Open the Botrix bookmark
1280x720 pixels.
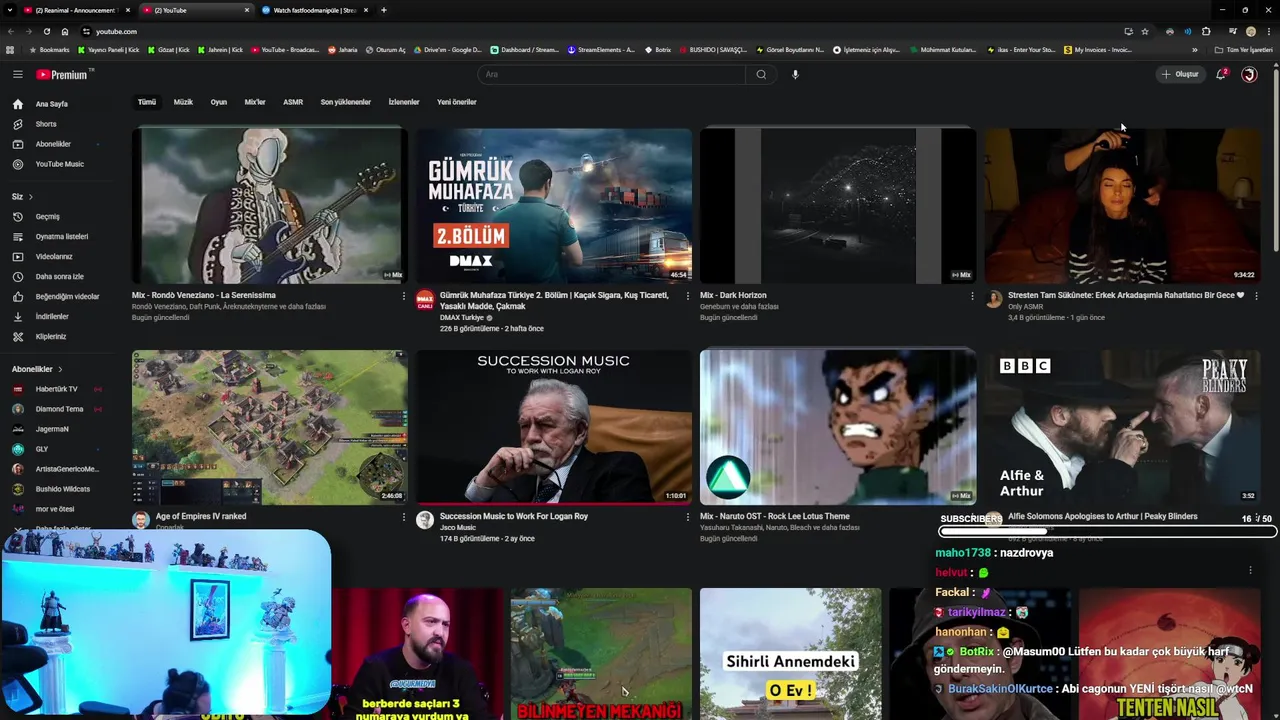(656, 49)
